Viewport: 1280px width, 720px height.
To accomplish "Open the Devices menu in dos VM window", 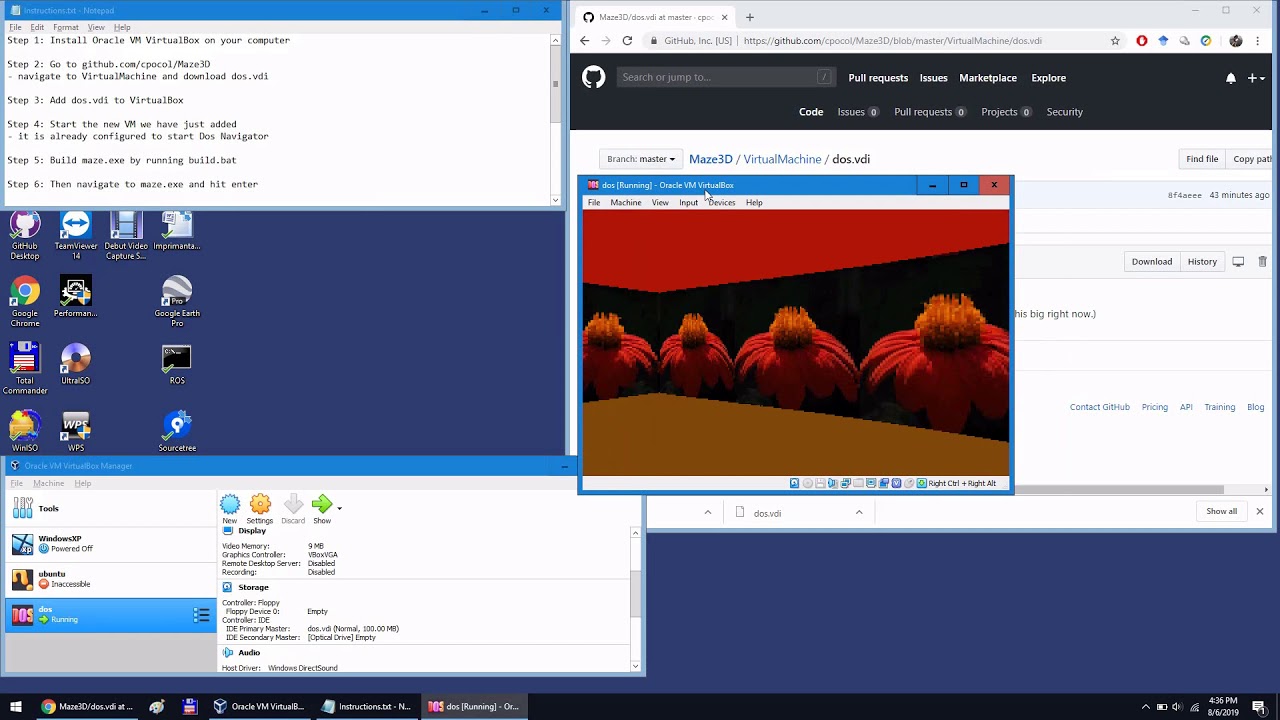I will 722,203.
